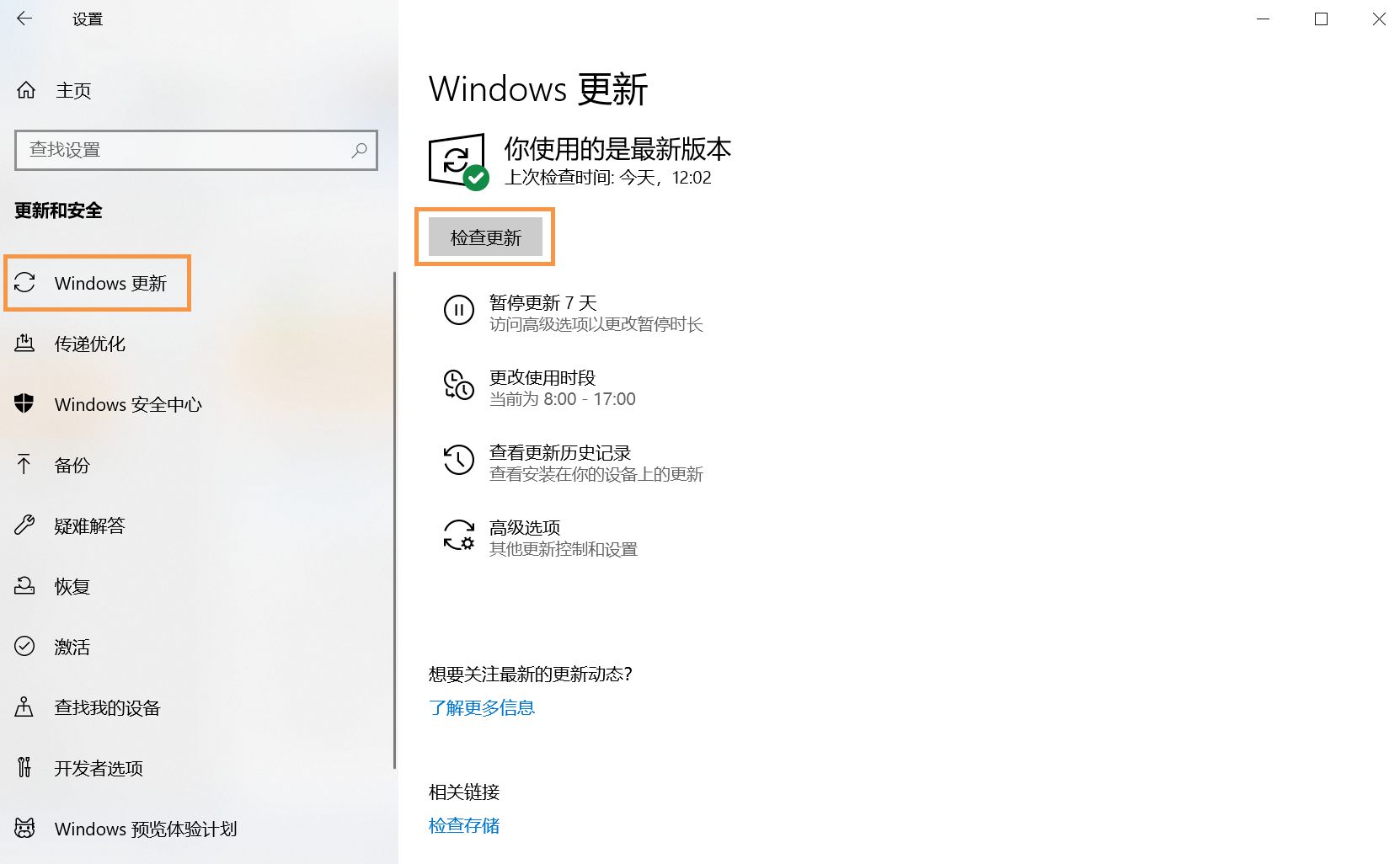Navigate back with the arrow
Screen dimensions: 1400x864
pyautogui.click(x=24, y=19)
